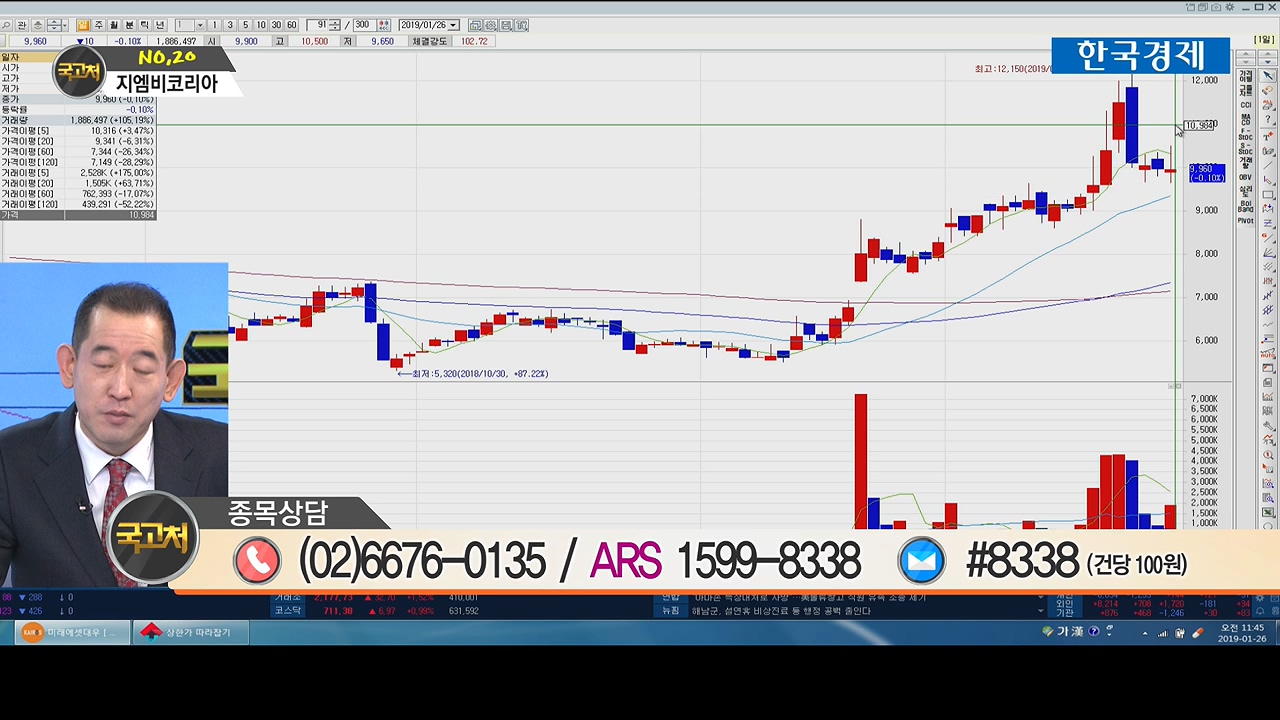Click the print icon in chart toolbar
This screenshot has width=1280, height=720.
coord(507,25)
